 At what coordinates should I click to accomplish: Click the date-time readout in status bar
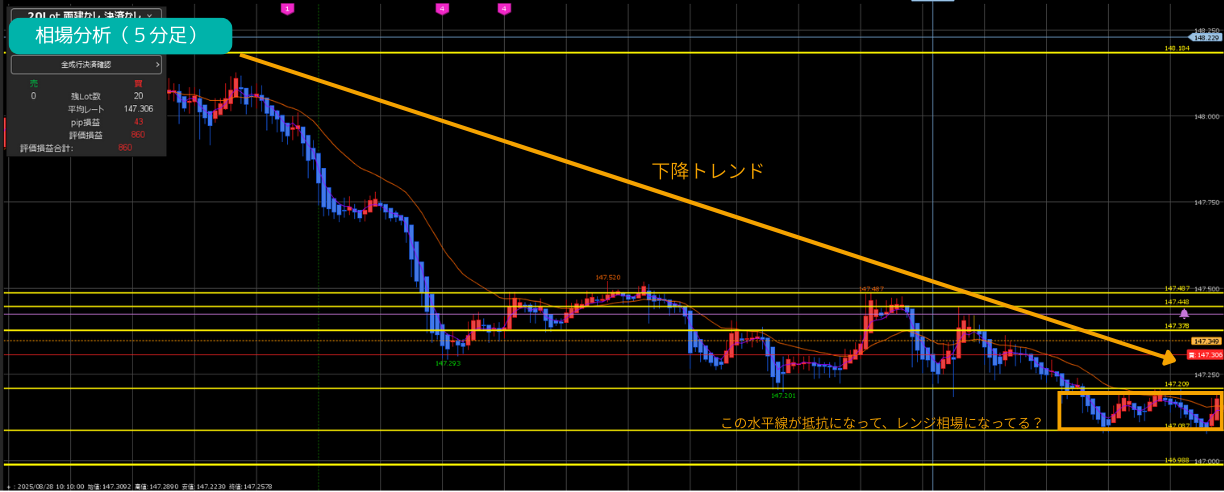coord(52,486)
